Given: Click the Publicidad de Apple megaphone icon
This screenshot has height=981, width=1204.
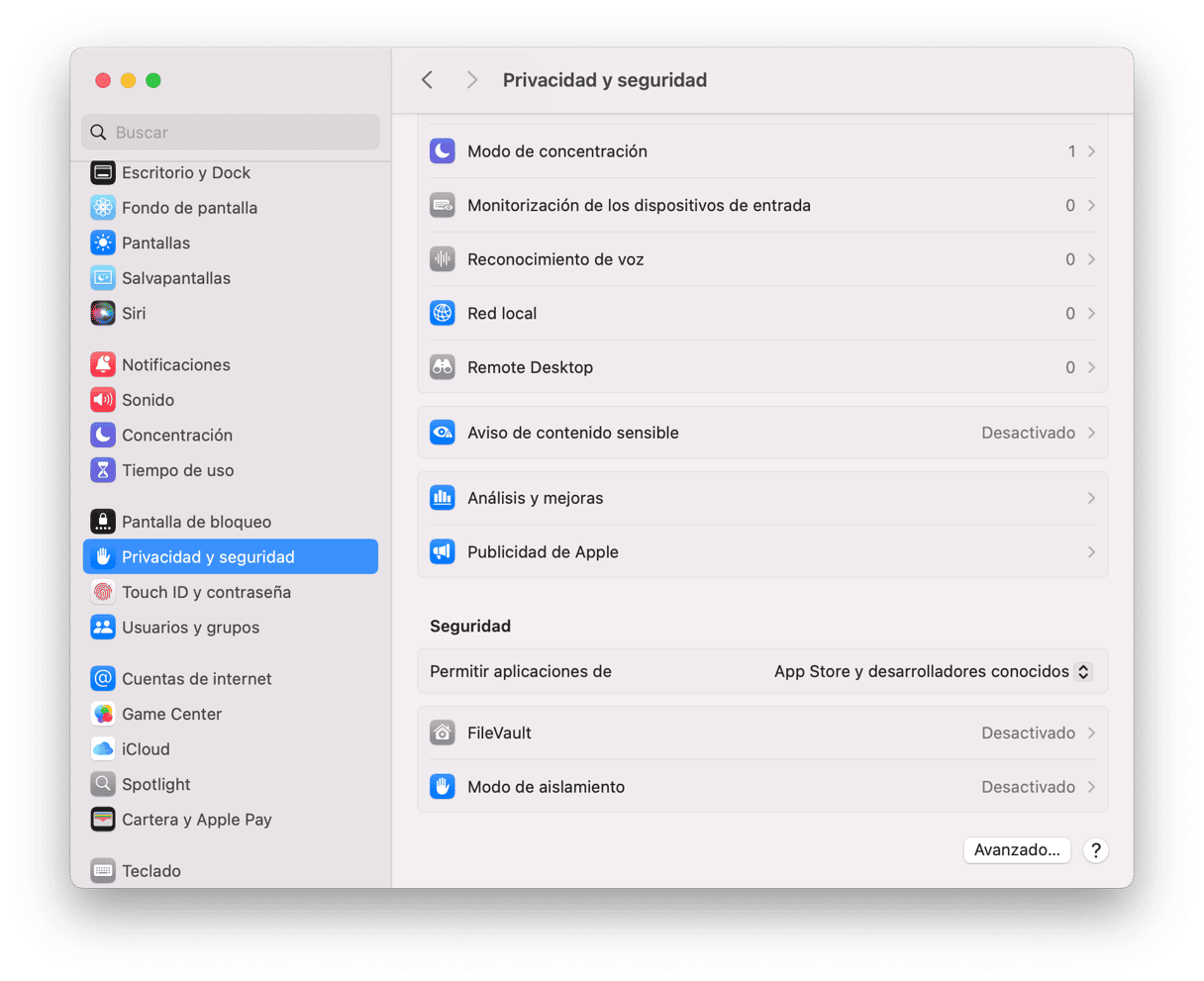Looking at the screenshot, I should 443,552.
